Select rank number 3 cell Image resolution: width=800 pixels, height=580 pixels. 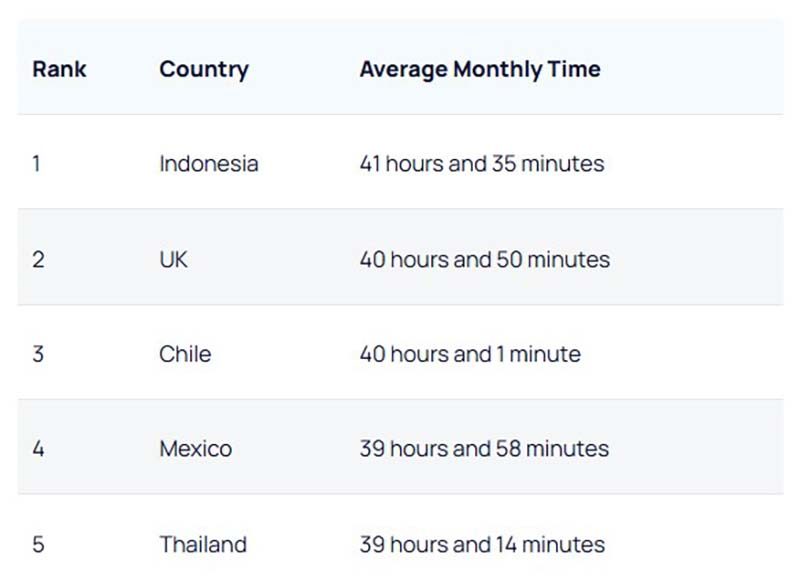pos(38,354)
